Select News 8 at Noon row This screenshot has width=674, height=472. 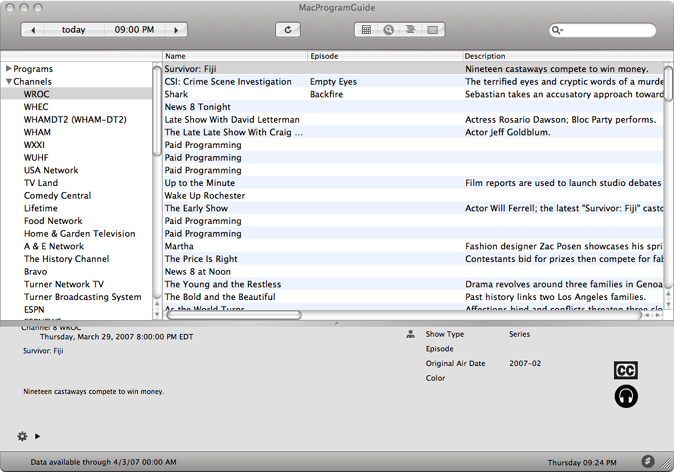coord(413,272)
